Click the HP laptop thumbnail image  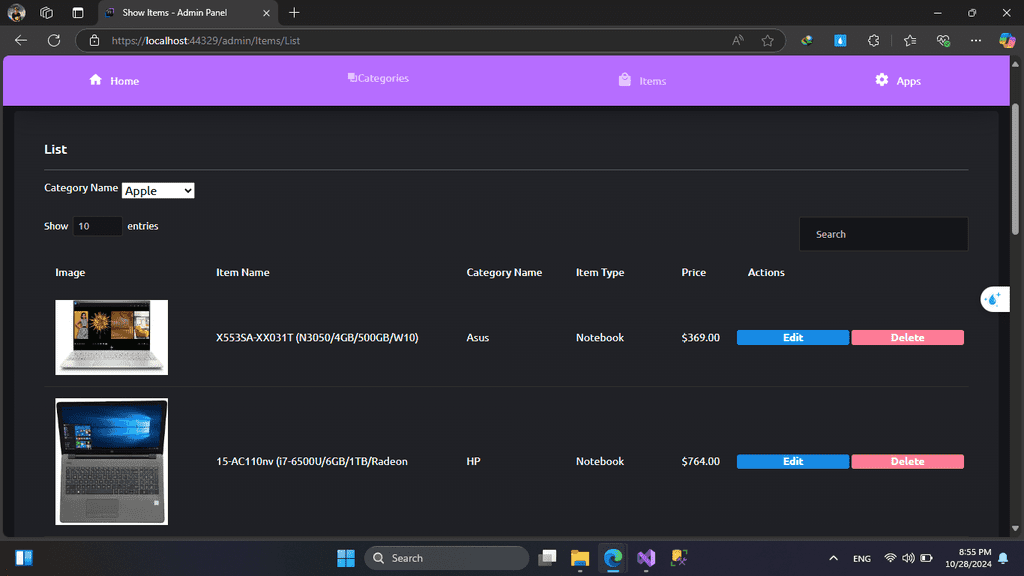click(112, 461)
